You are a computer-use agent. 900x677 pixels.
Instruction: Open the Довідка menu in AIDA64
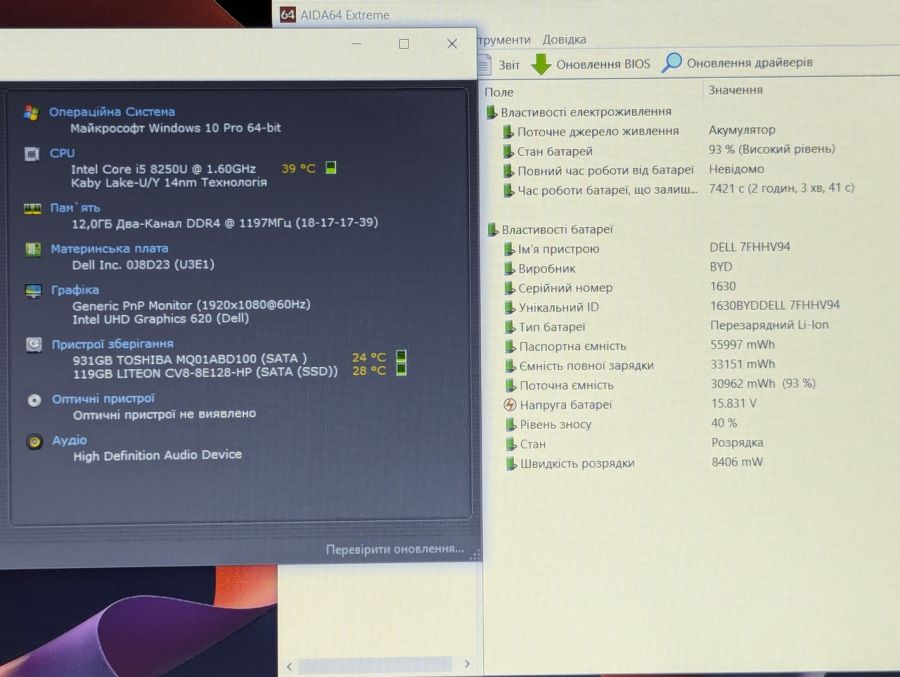[x=564, y=40]
